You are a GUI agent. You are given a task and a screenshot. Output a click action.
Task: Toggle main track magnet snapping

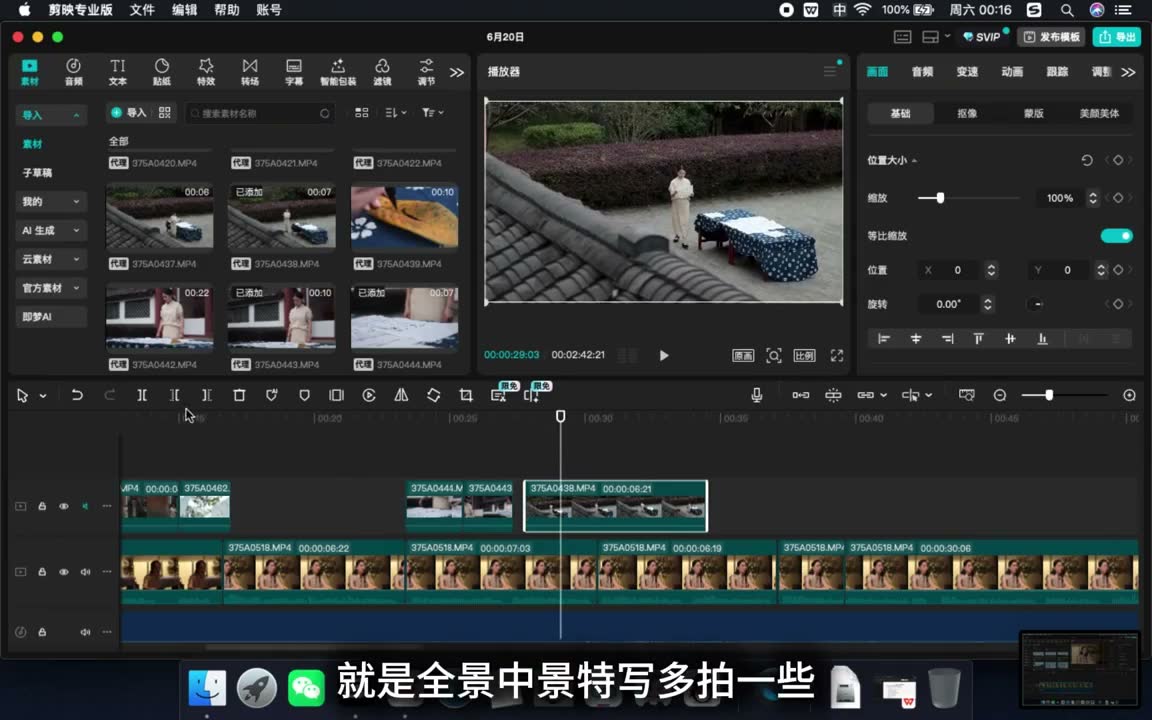(x=801, y=395)
